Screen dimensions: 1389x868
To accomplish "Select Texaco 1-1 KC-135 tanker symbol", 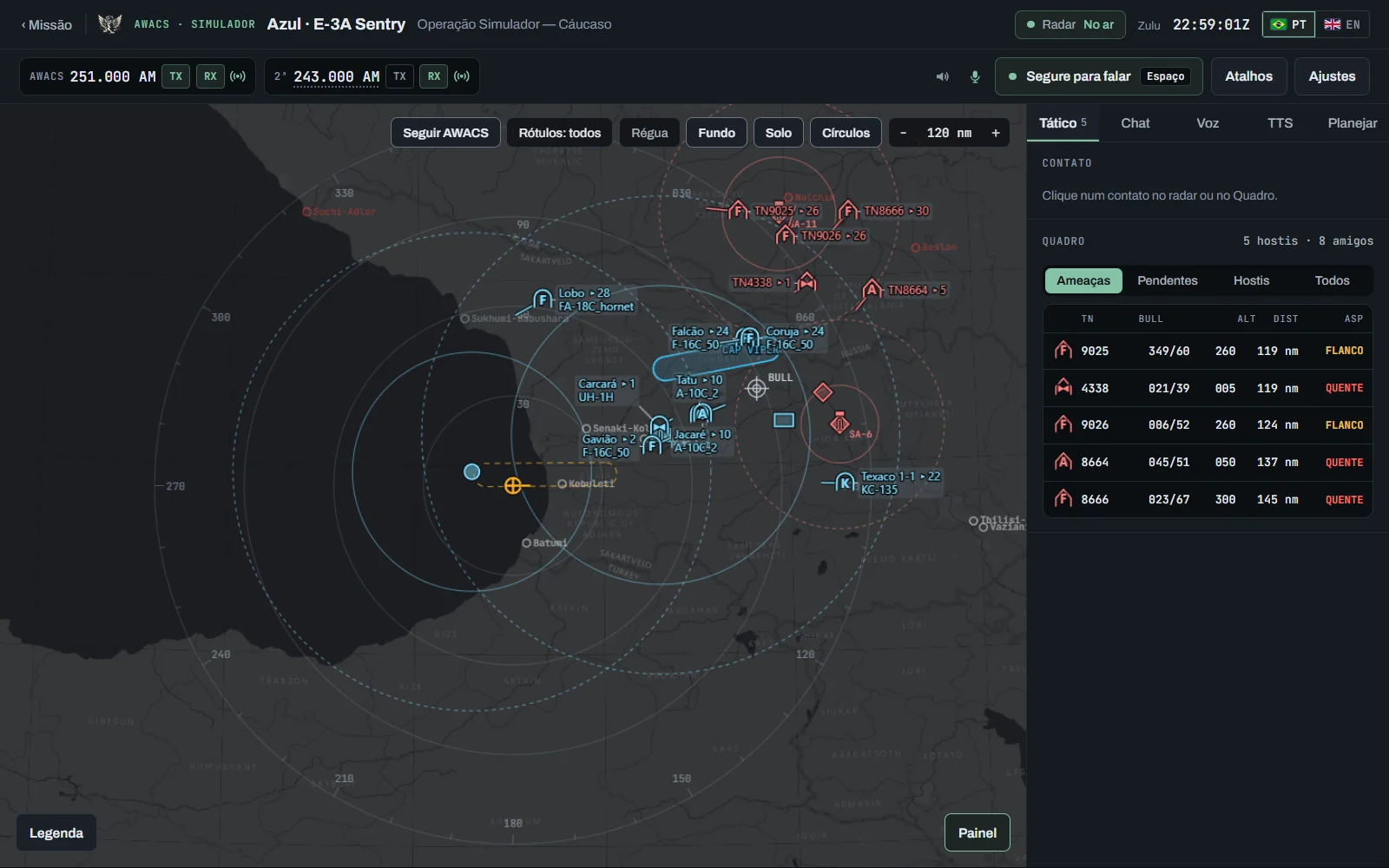I will (x=845, y=483).
